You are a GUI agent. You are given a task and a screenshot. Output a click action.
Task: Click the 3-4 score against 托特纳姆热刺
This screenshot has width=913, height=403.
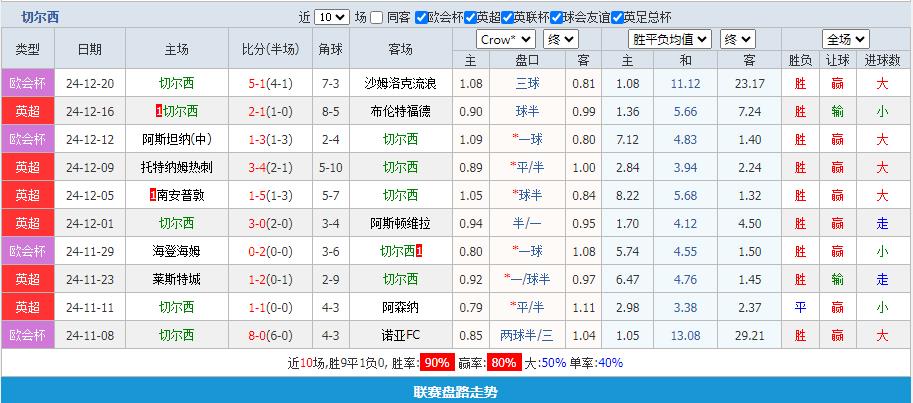point(257,168)
